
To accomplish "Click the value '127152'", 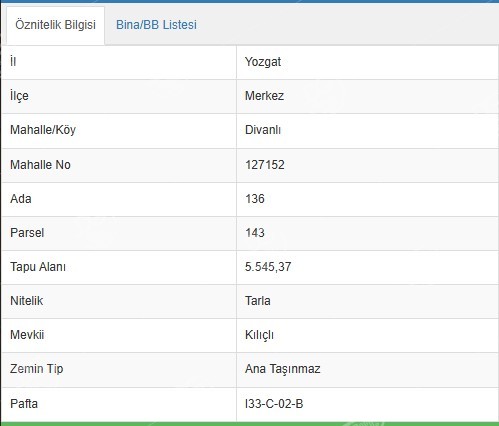I will (x=265, y=165).
